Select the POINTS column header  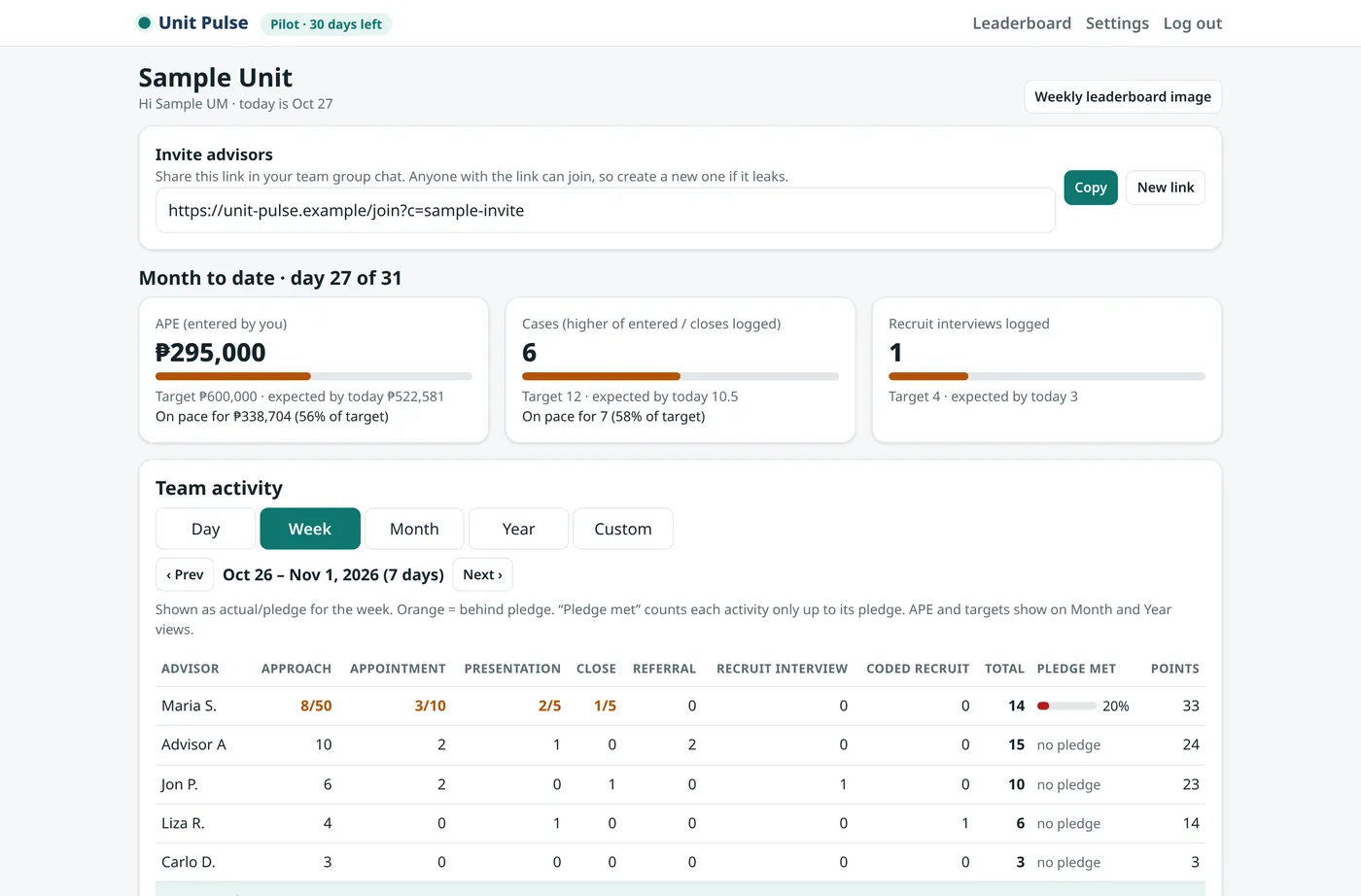[x=1175, y=669]
